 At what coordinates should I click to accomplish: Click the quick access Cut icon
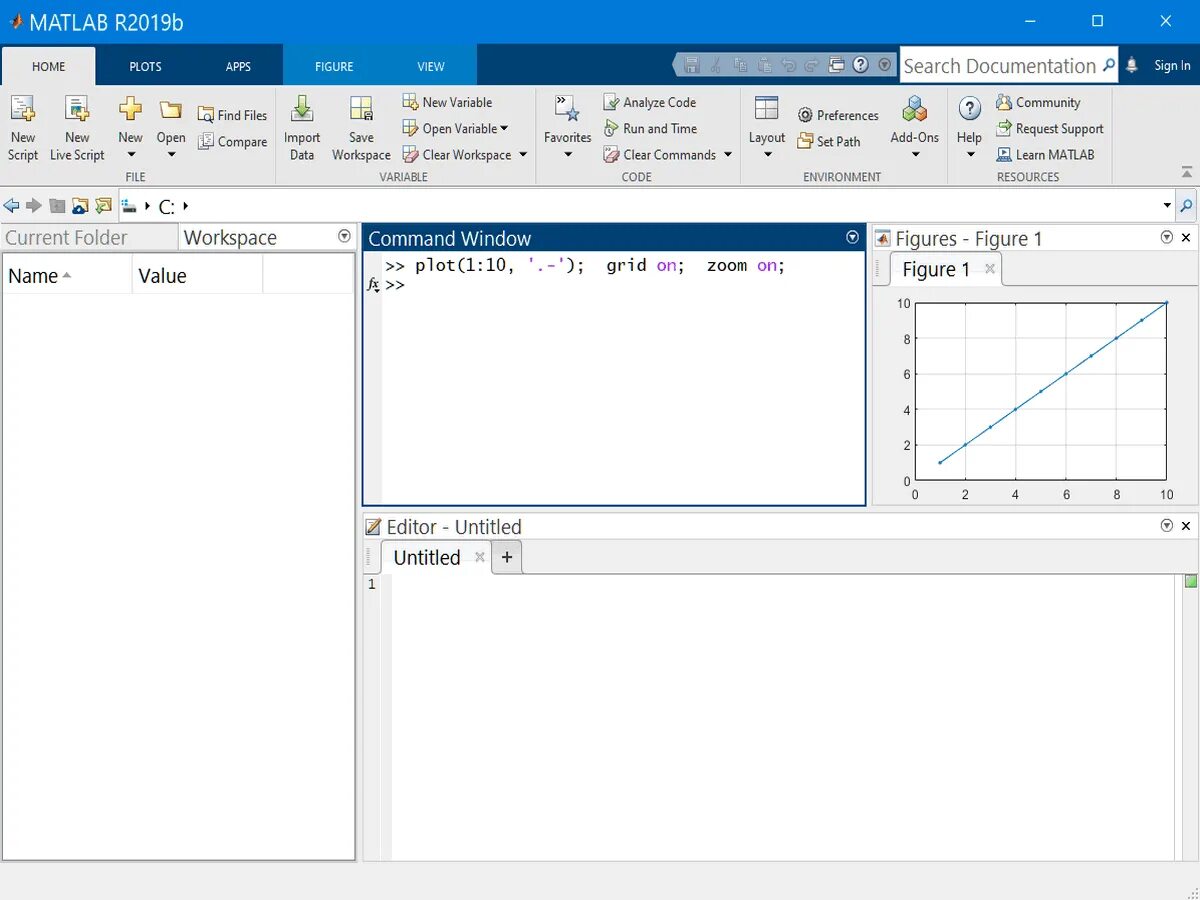(716, 65)
